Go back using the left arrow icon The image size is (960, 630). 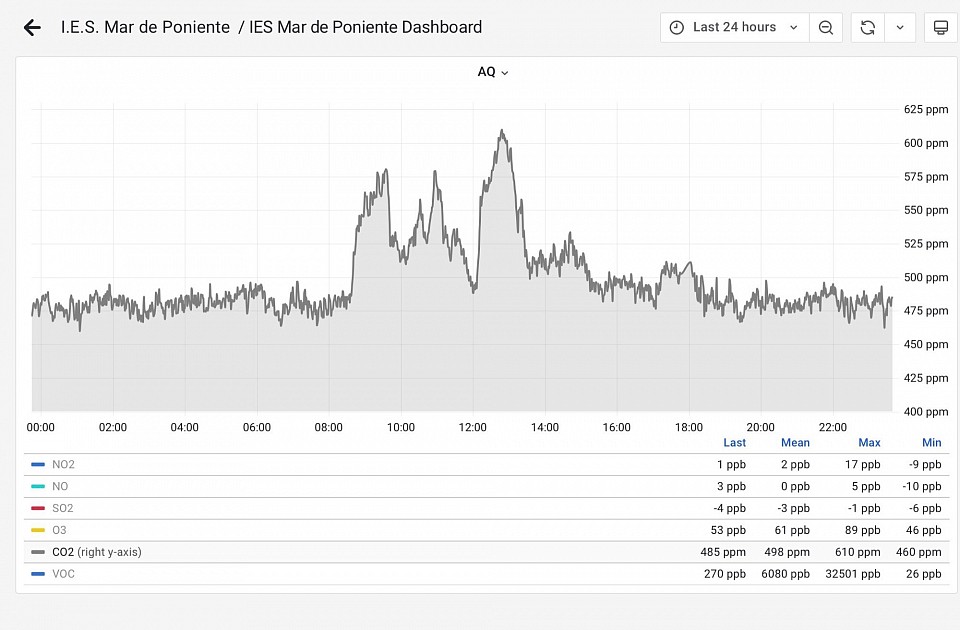coord(32,28)
